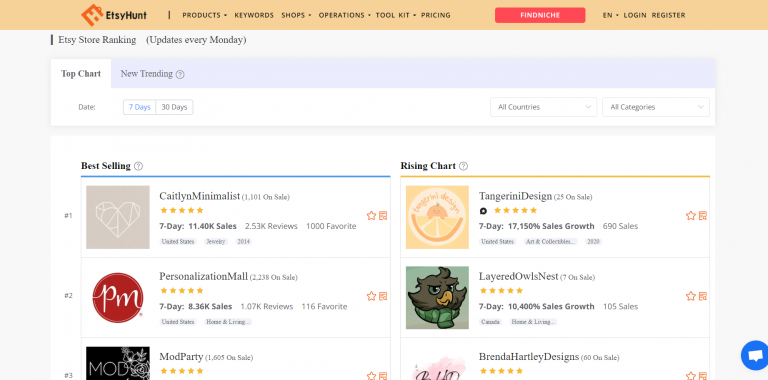Image resolution: width=768 pixels, height=380 pixels.
Task: Click help icon beside Best Selling
Action: (x=138, y=166)
